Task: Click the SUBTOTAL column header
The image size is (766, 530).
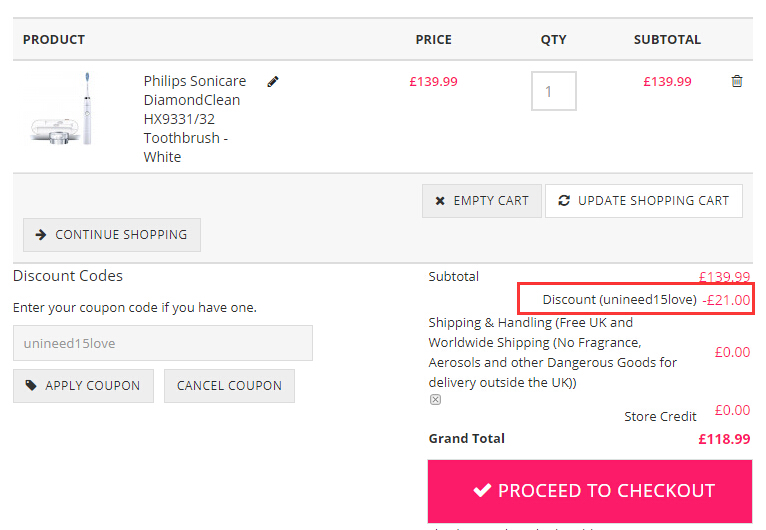Action: click(667, 40)
